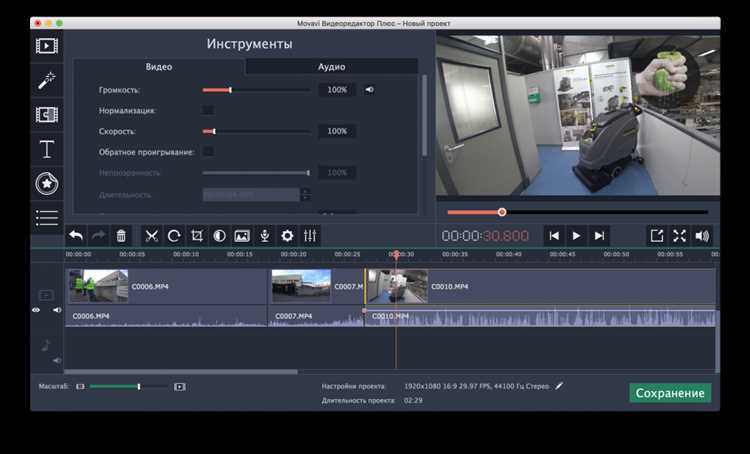Select the C0010.MP4 video clip
The width and height of the screenshot is (750, 454).
(540, 287)
